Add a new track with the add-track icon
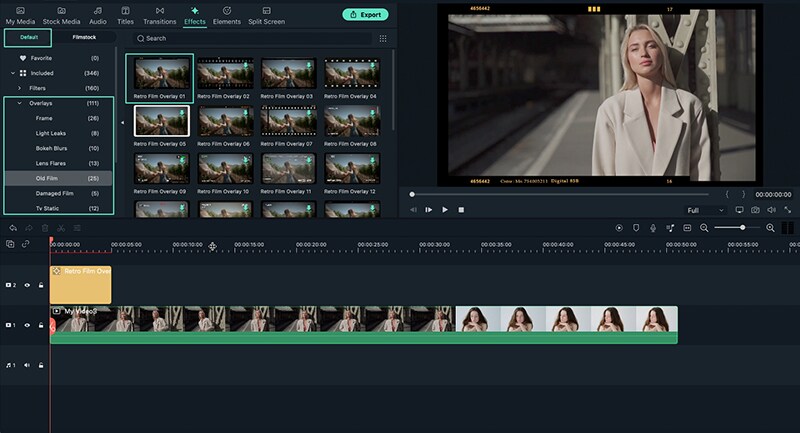 tap(10, 244)
